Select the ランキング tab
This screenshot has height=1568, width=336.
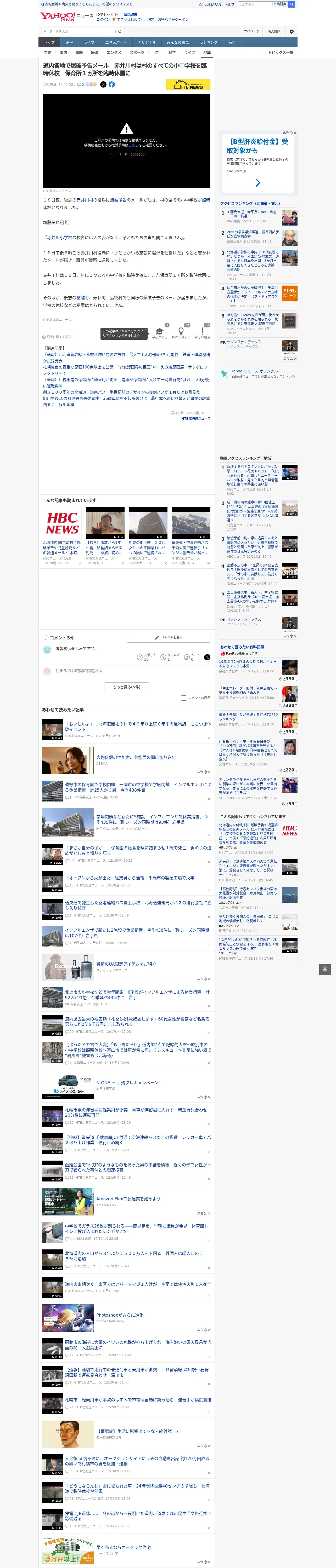(209, 42)
